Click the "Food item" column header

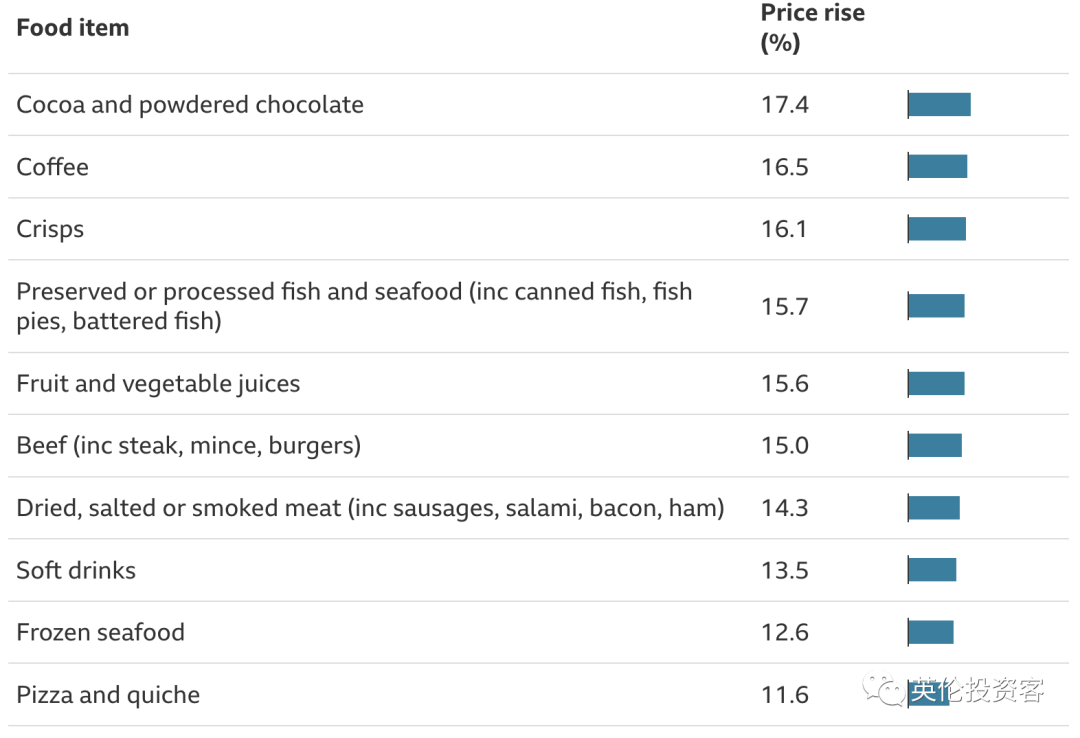pyautogui.click(x=73, y=28)
